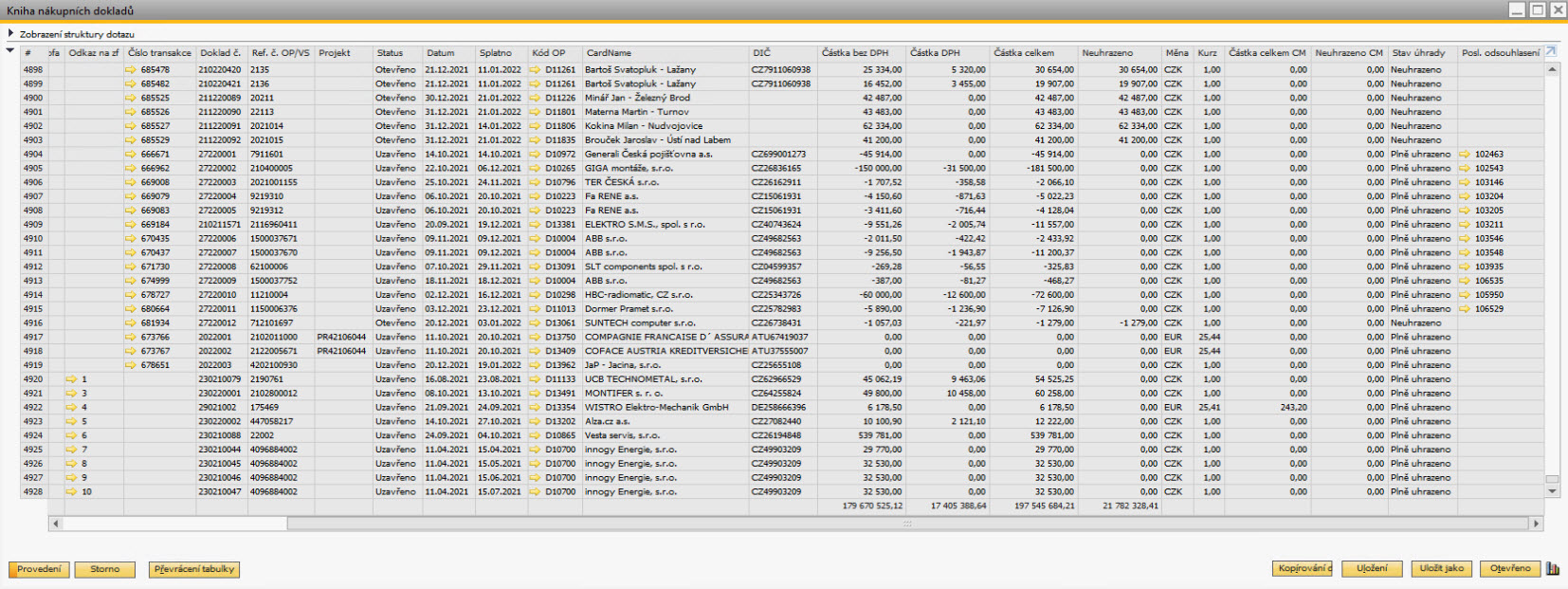Sort by the Stav úhrady column header
1568x589 pixels.
(x=1423, y=53)
